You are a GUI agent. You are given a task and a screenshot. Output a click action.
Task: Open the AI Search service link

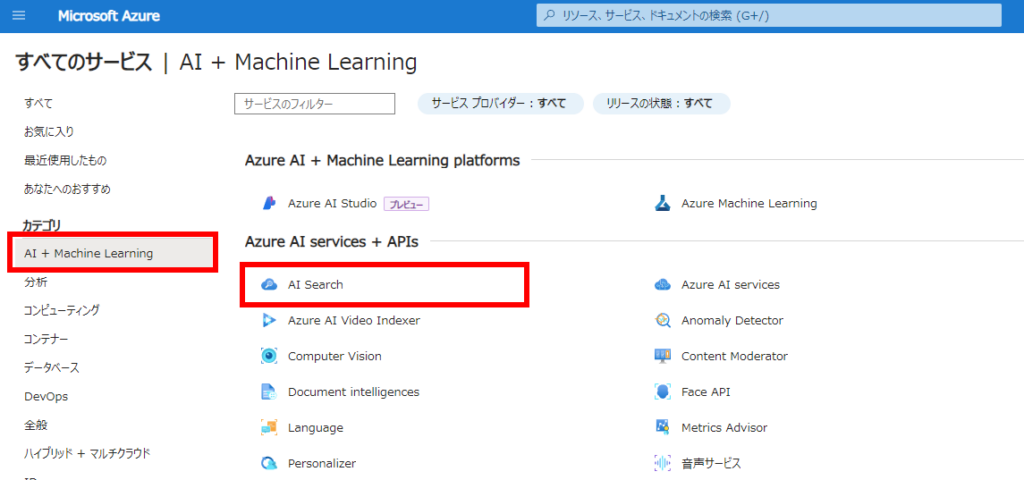tap(315, 285)
